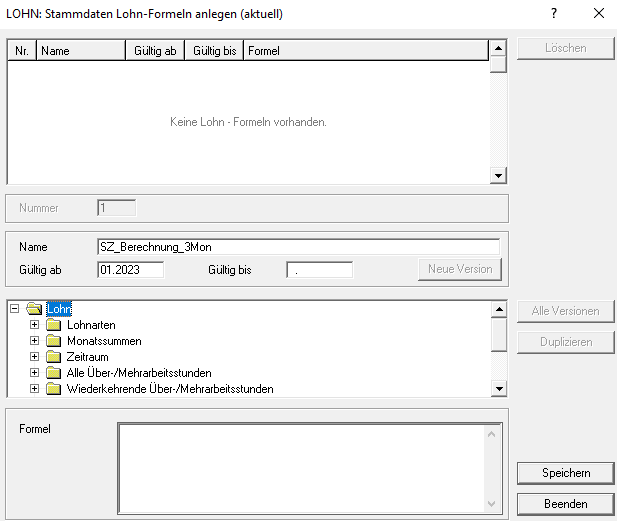Viewport: 617px width, 521px height.
Task: Select Wiederkehrende Über-/Mehrarbeitsstunden tree item
Action: click(x=170, y=389)
